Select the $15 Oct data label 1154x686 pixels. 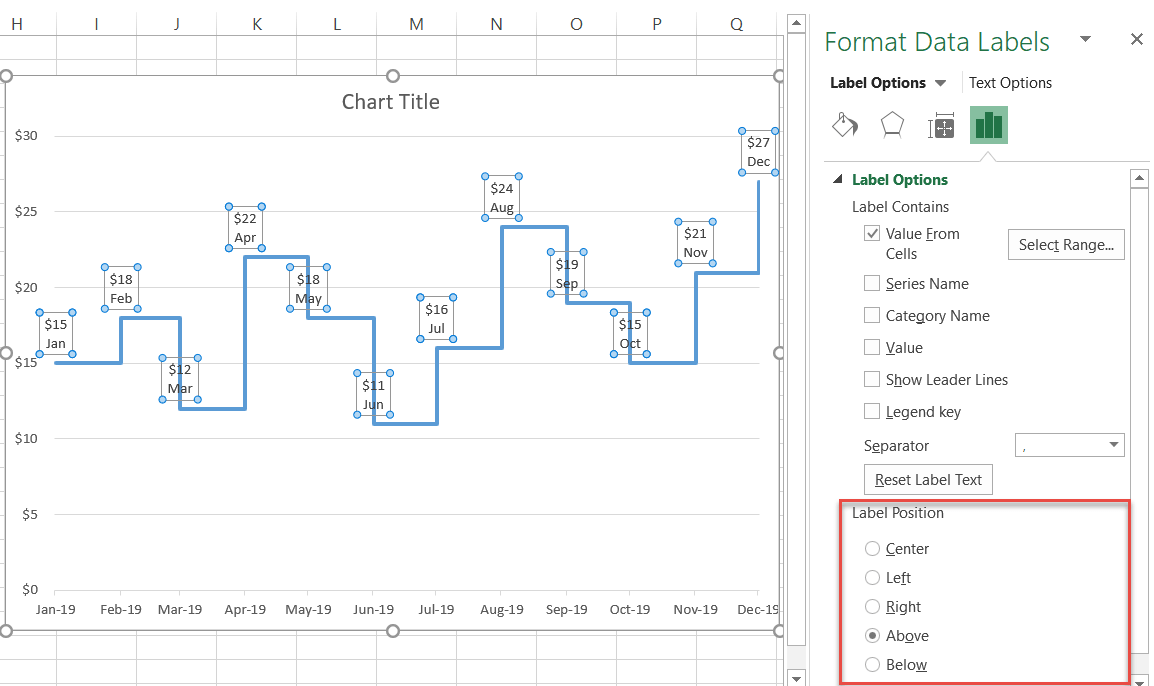[630, 333]
